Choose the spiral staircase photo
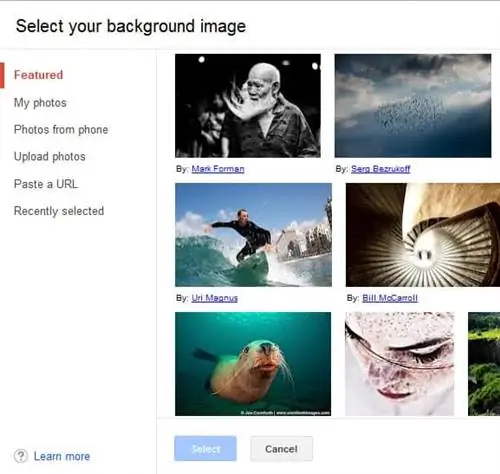Image resolution: width=500 pixels, height=474 pixels. 423,235
